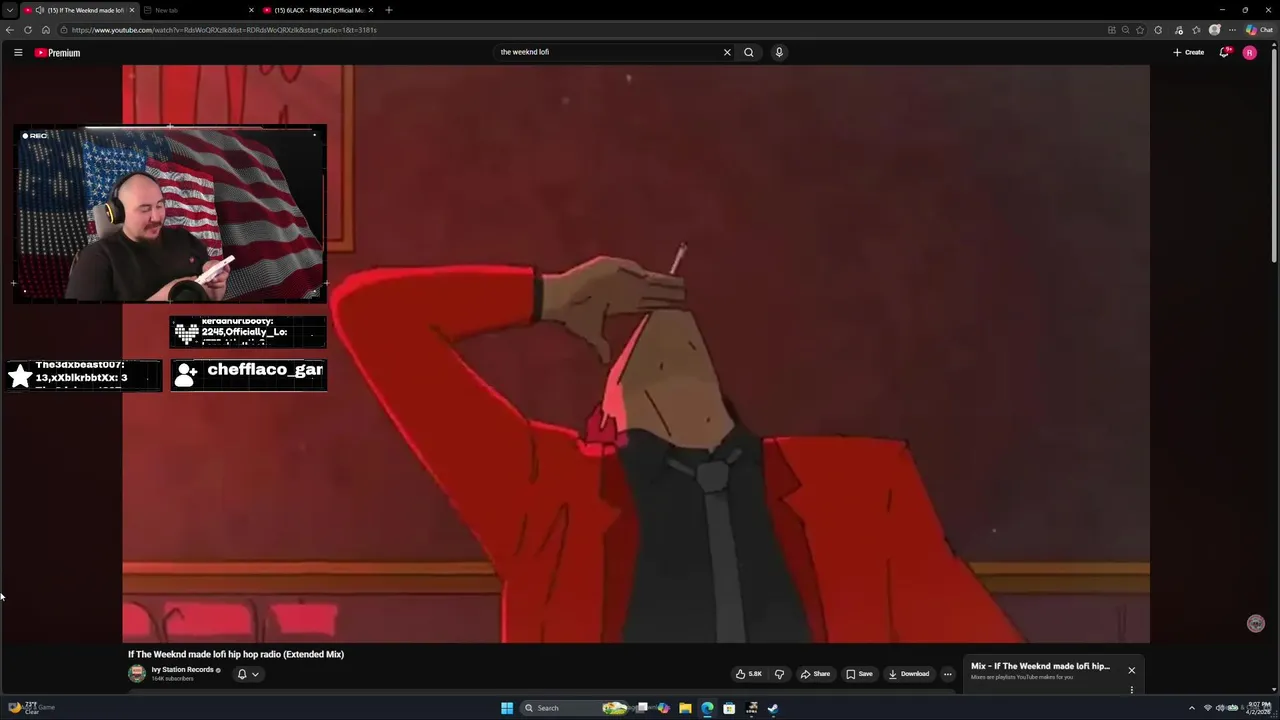The width and height of the screenshot is (1280, 720).
Task: Open Mix playlist panel three-dot options
Action: pos(1132,690)
